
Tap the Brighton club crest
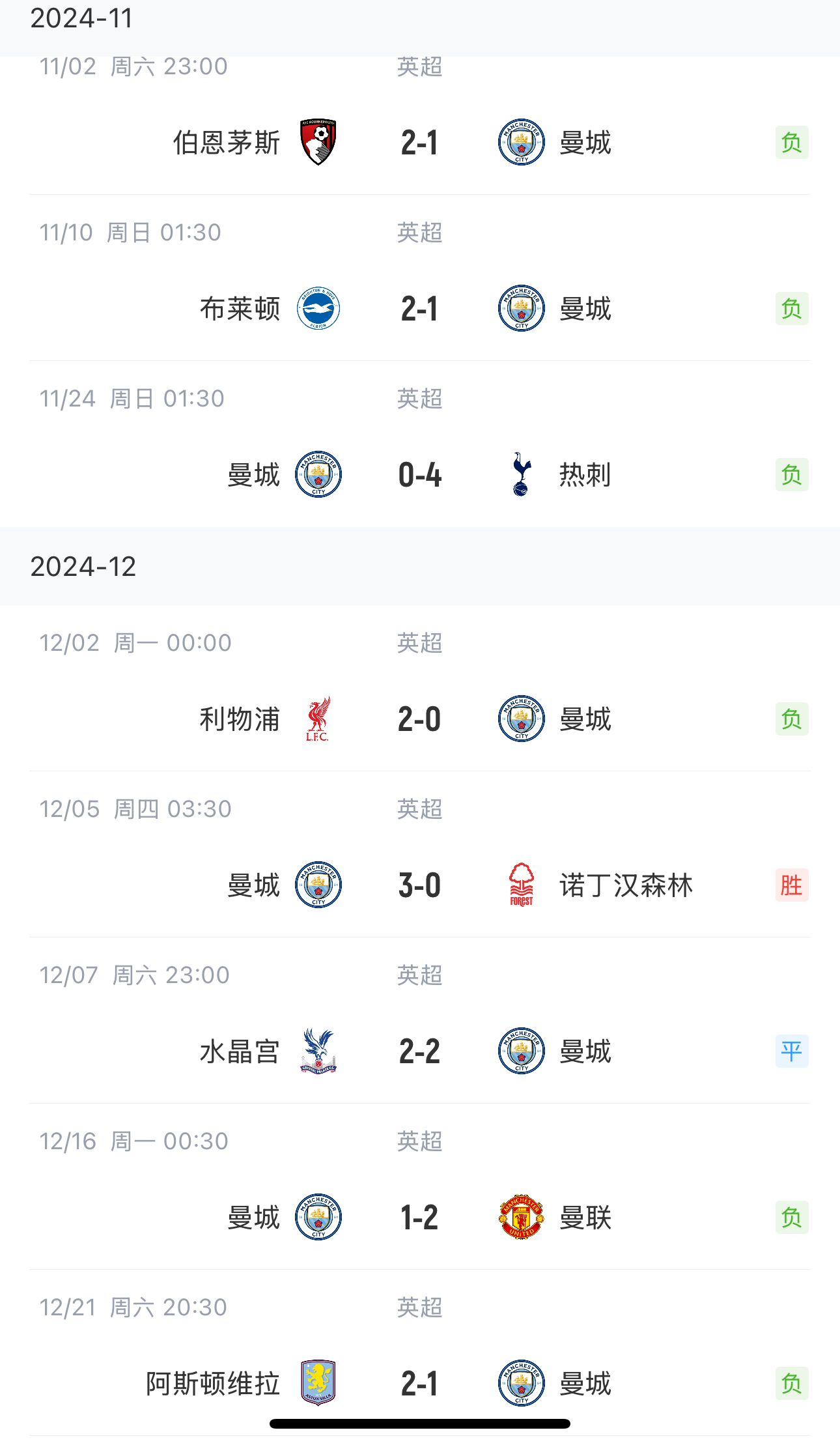coord(318,308)
